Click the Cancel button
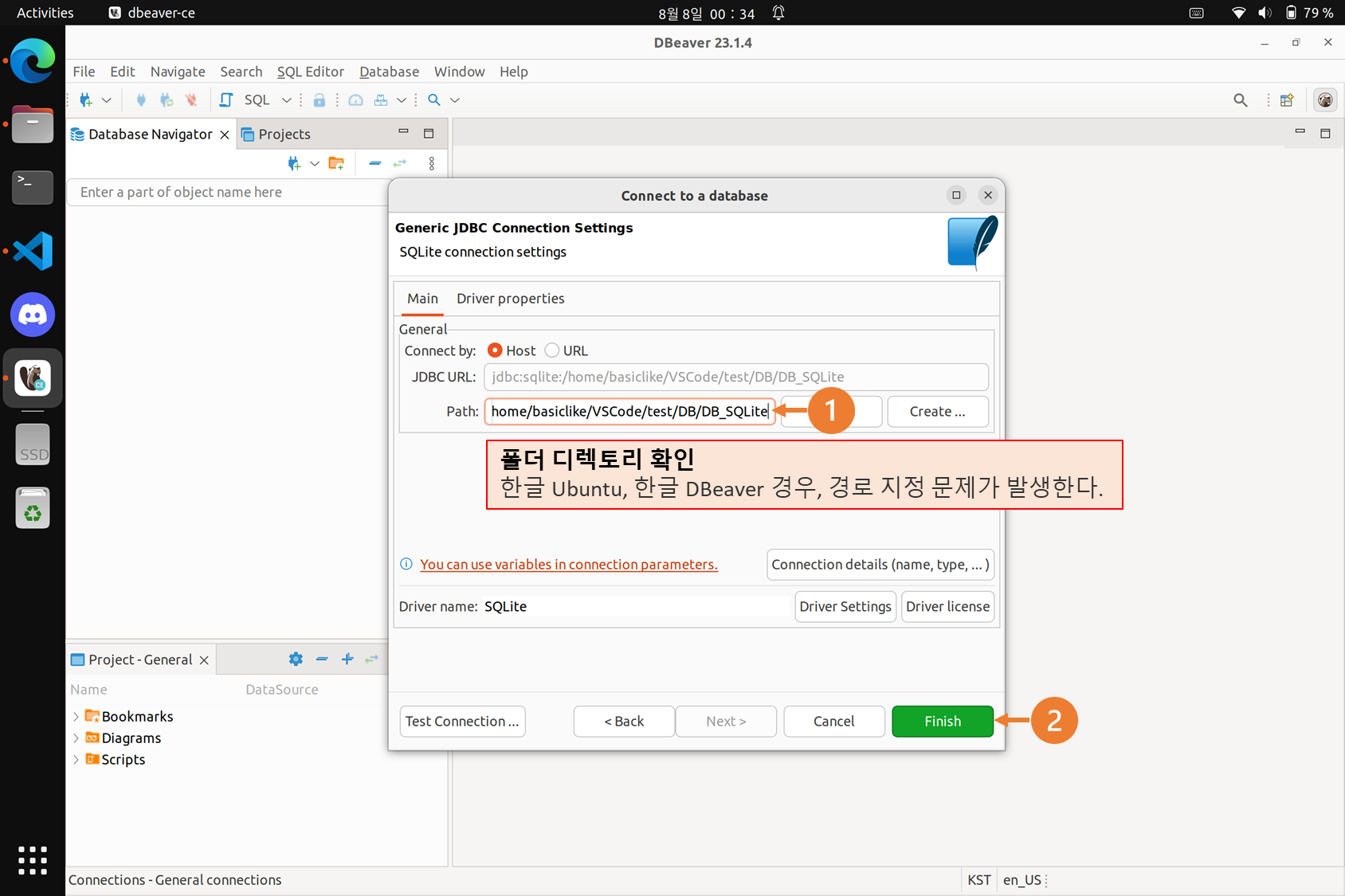This screenshot has height=896, width=1345. [834, 722]
